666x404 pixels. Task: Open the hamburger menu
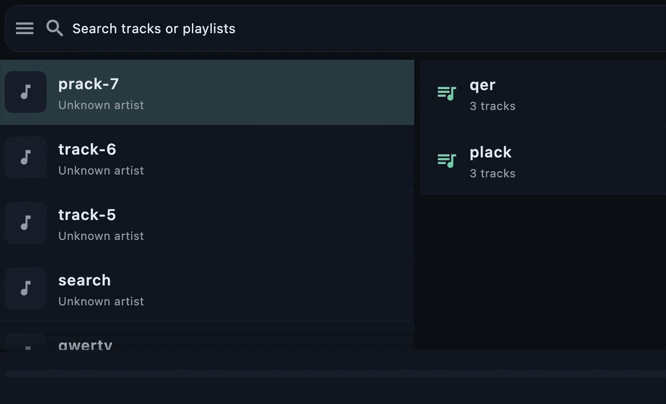click(24, 29)
